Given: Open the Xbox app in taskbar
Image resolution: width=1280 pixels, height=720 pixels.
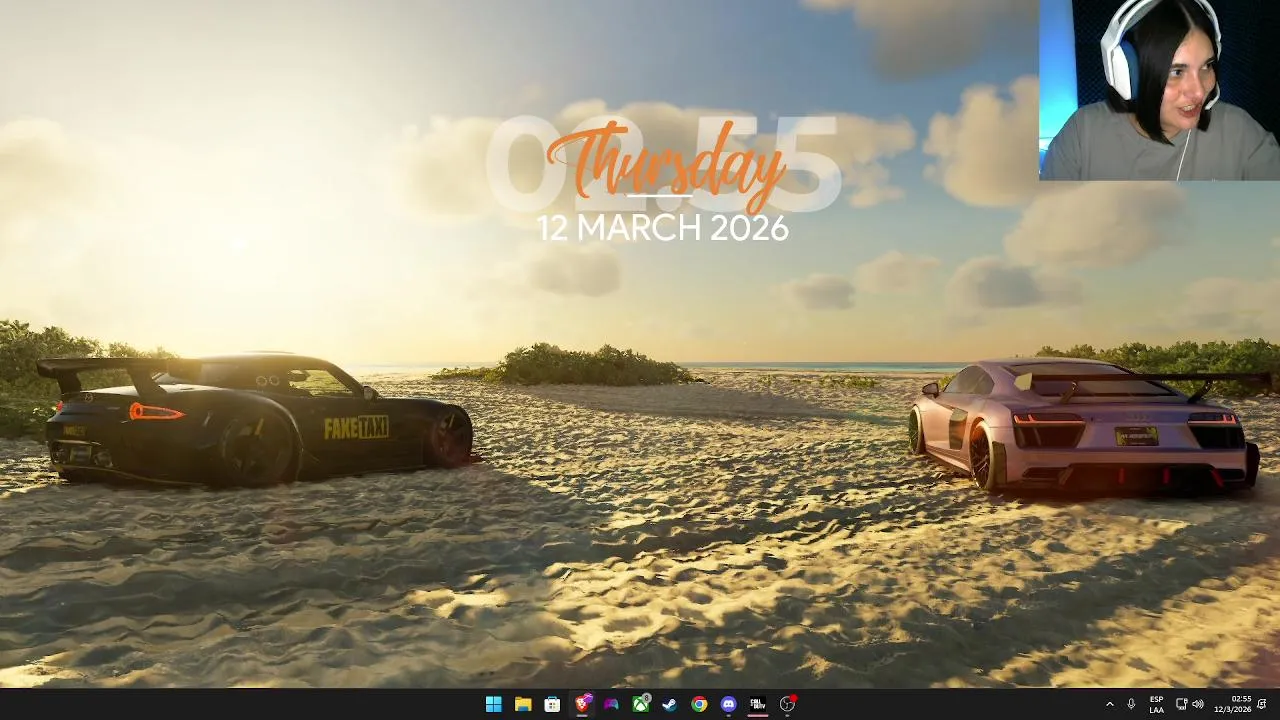Looking at the screenshot, I should click(641, 704).
